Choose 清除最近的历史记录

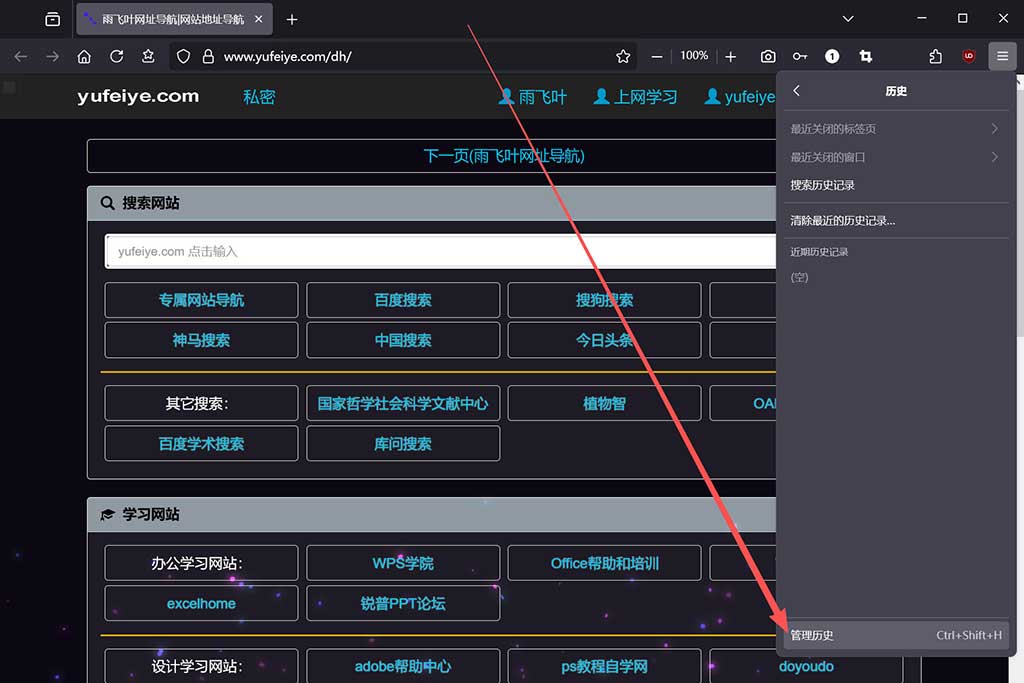click(x=896, y=220)
